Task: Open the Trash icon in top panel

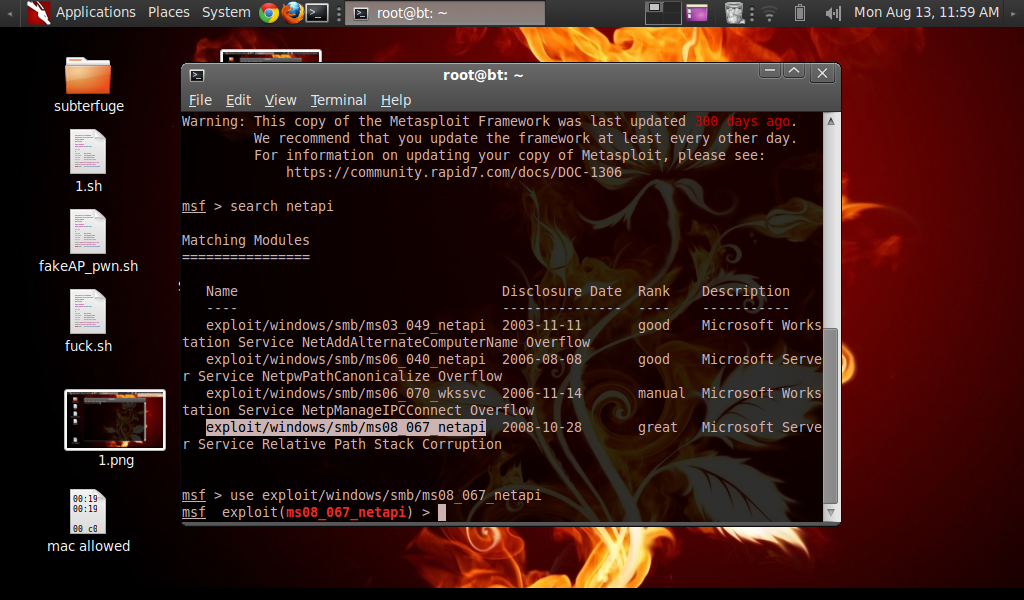Action: [x=734, y=12]
